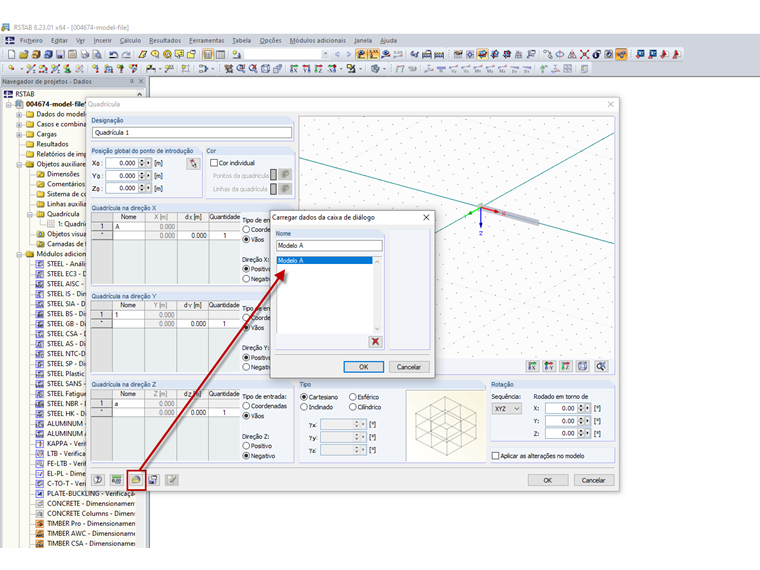Open the Ficheiro menu
The height and width of the screenshot is (570, 760).
[31, 41]
